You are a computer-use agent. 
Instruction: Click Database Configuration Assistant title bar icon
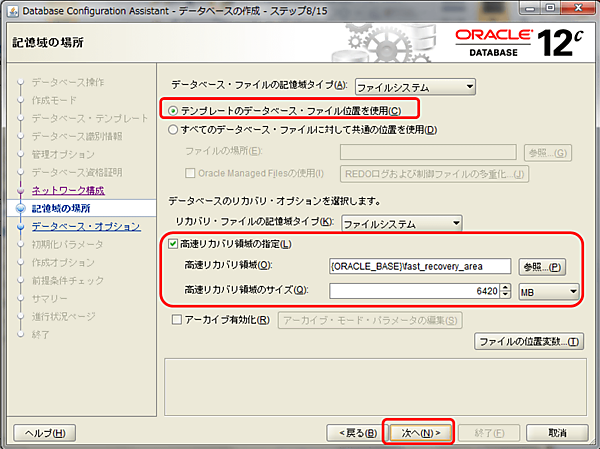[13, 11]
